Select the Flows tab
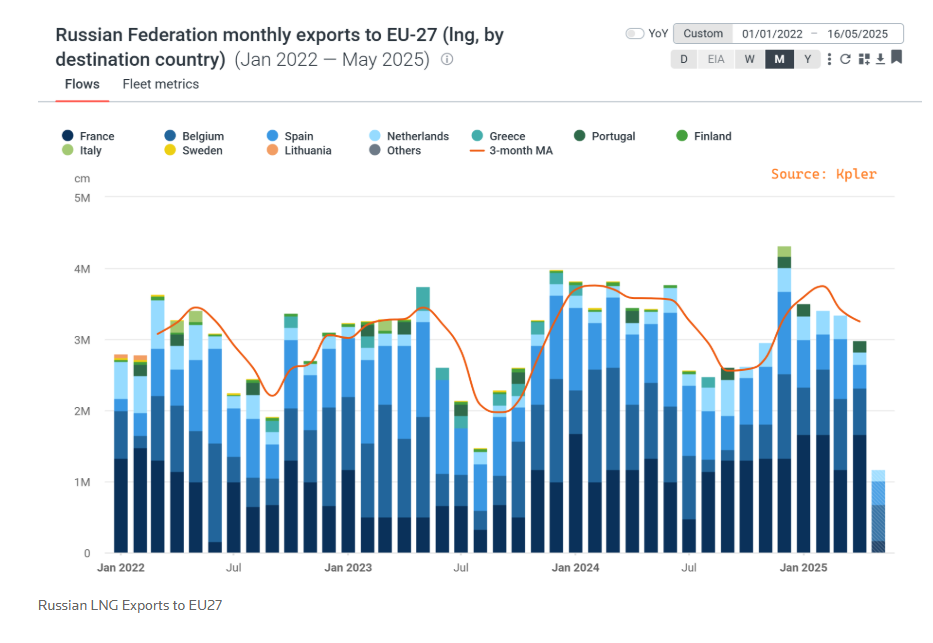 (x=82, y=84)
